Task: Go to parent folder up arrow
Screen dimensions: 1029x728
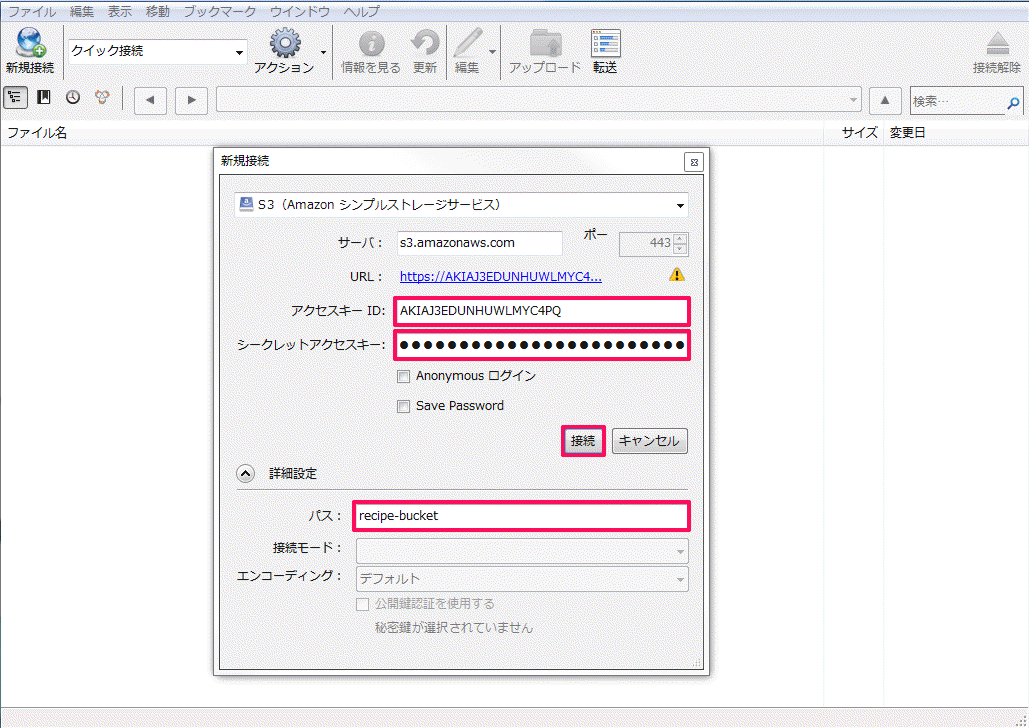Action: click(885, 100)
